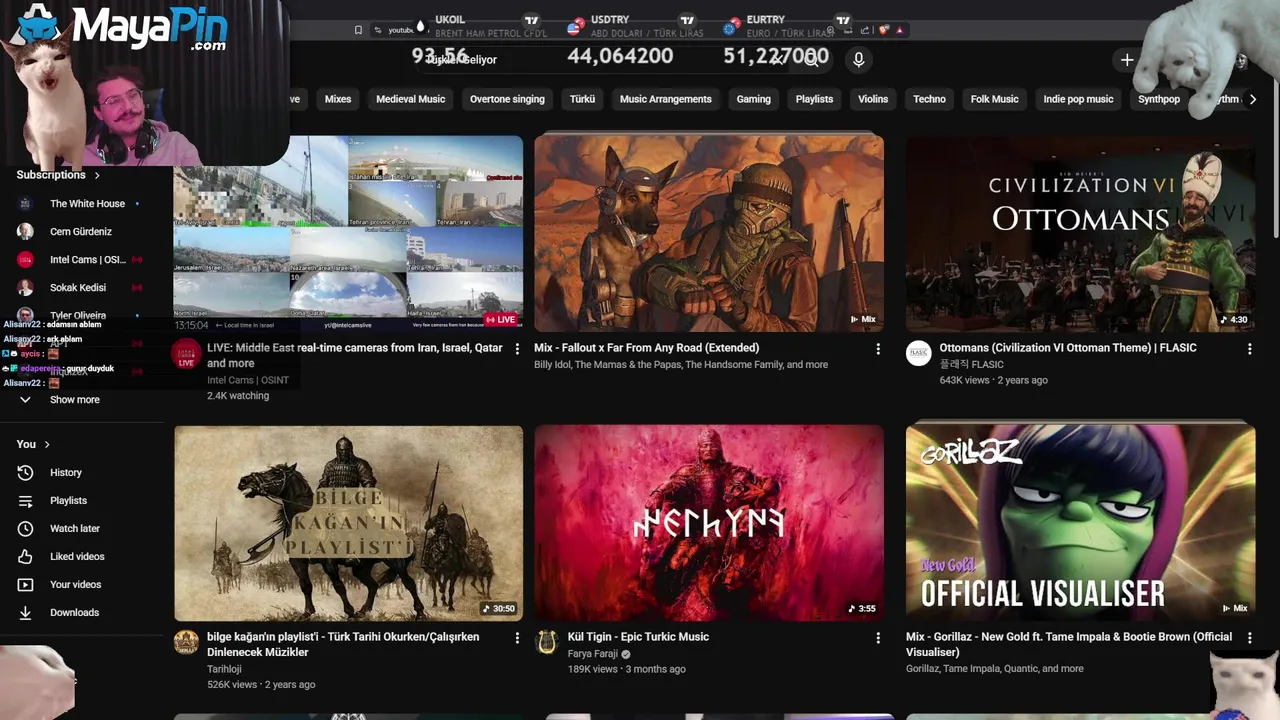
Task: Open options menu for bilge kağan playlist video
Action: coord(517,637)
